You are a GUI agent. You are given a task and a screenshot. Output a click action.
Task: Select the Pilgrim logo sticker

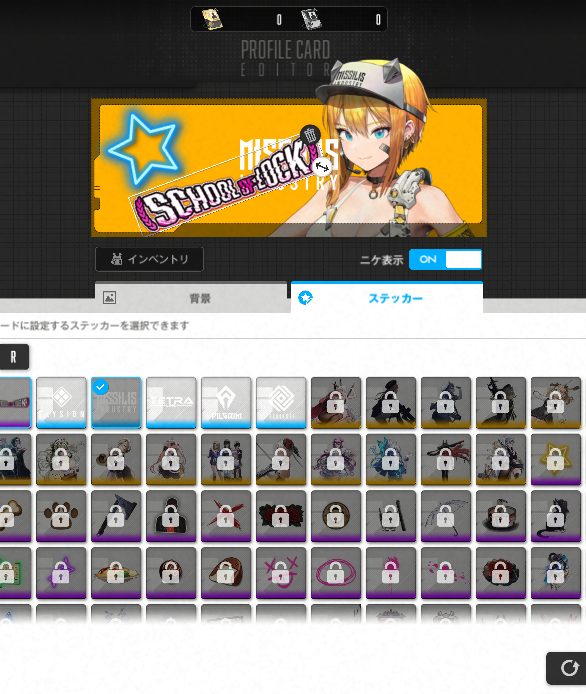point(226,403)
